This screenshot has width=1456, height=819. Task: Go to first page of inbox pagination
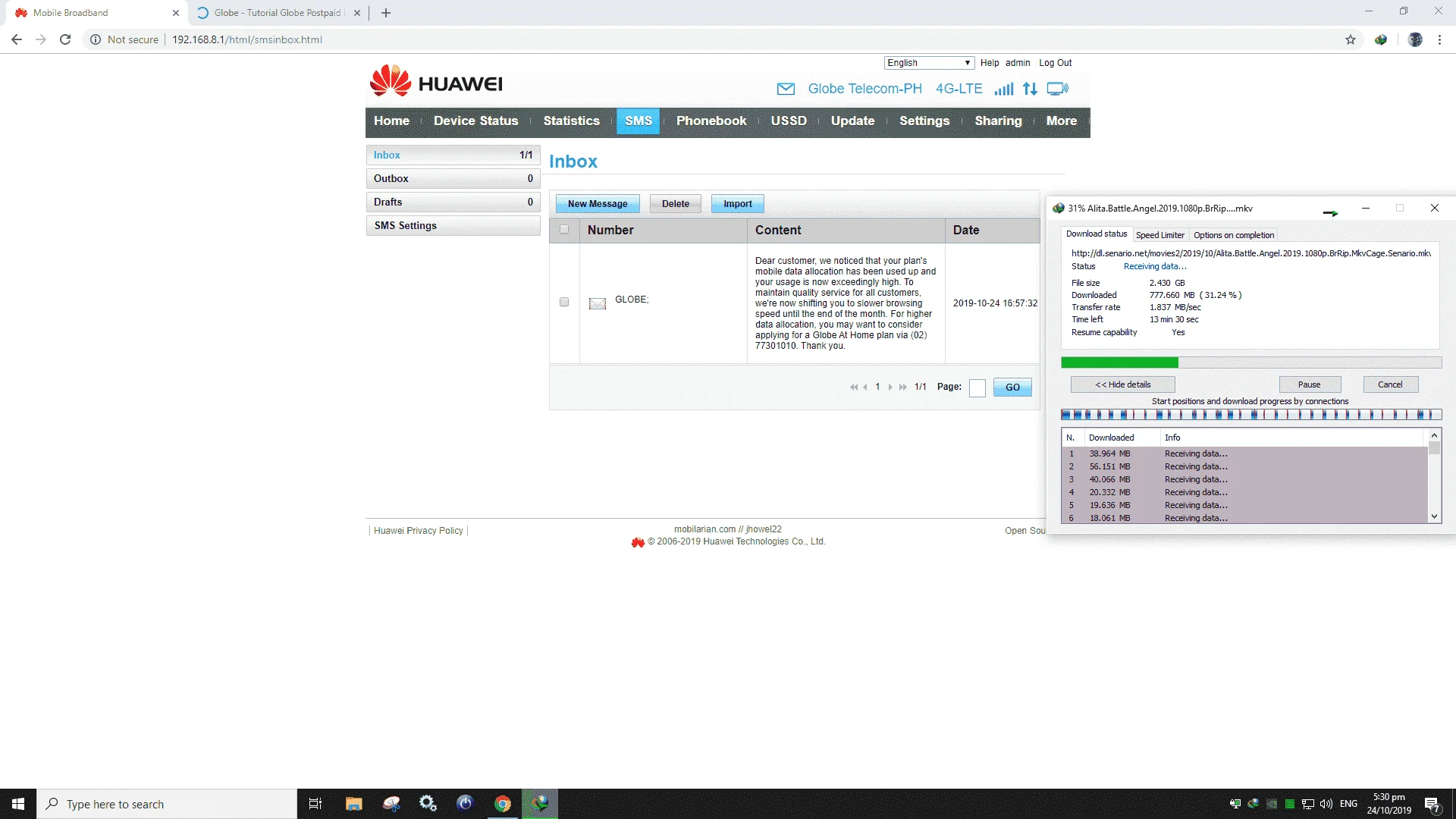click(854, 387)
